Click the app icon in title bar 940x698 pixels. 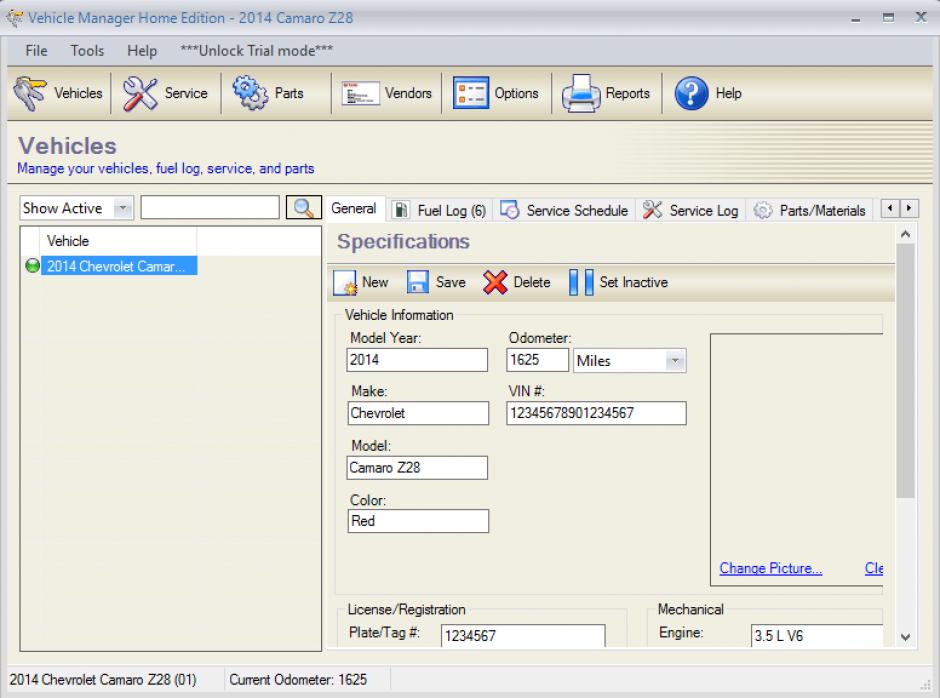click(x=14, y=17)
